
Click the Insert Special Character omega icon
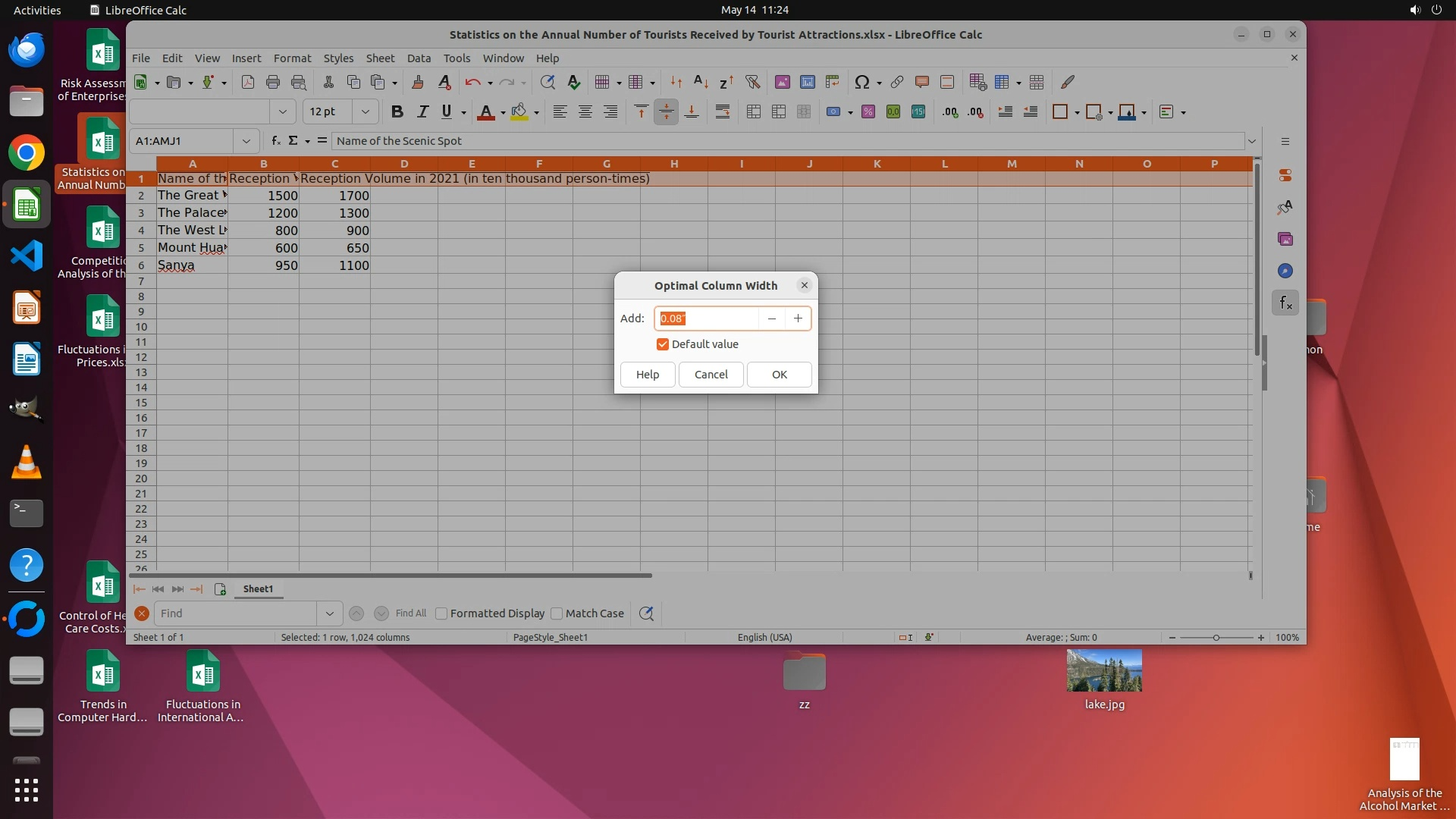click(861, 82)
